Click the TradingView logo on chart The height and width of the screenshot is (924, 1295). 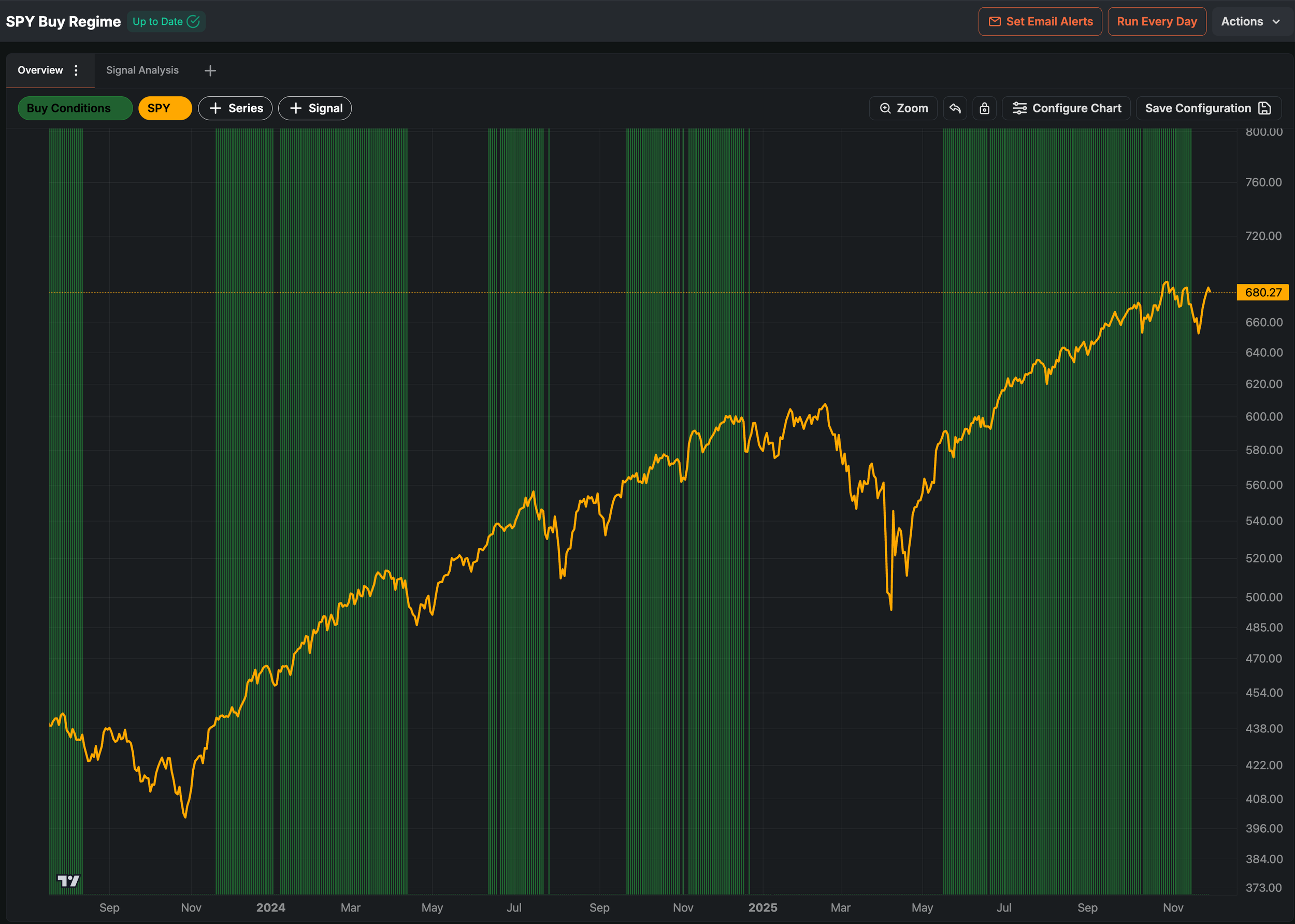69,881
